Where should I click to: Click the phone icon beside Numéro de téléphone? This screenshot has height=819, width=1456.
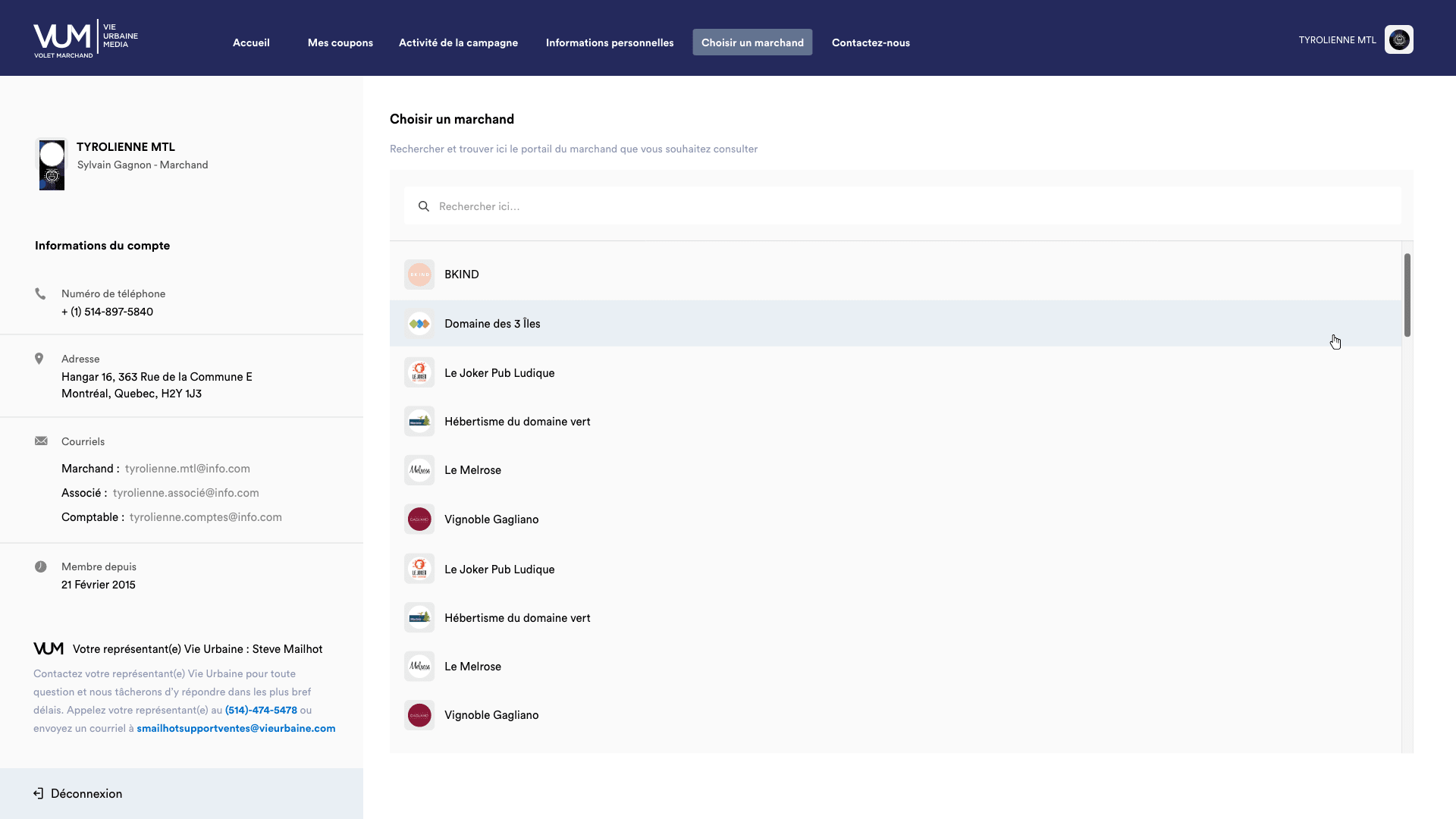pos(40,293)
